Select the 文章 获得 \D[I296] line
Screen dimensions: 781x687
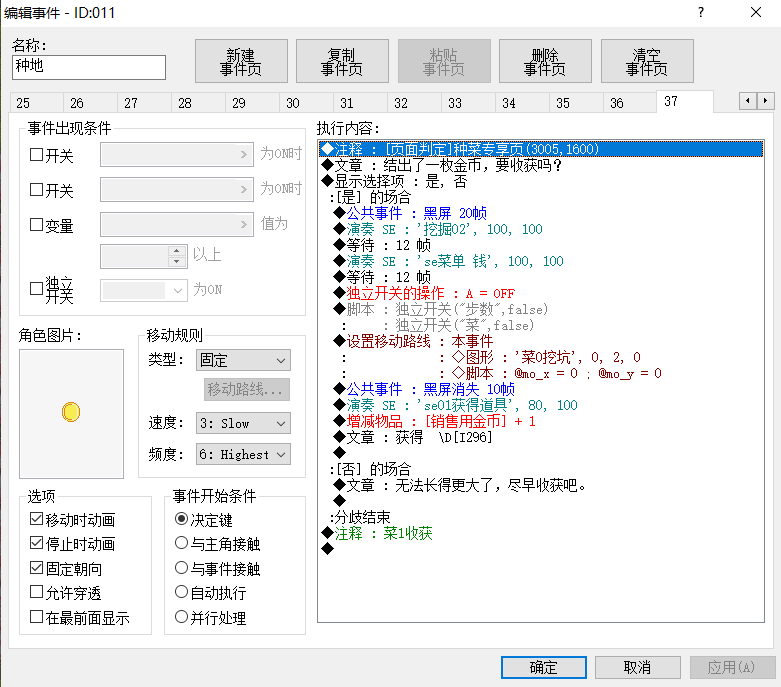[541, 437]
